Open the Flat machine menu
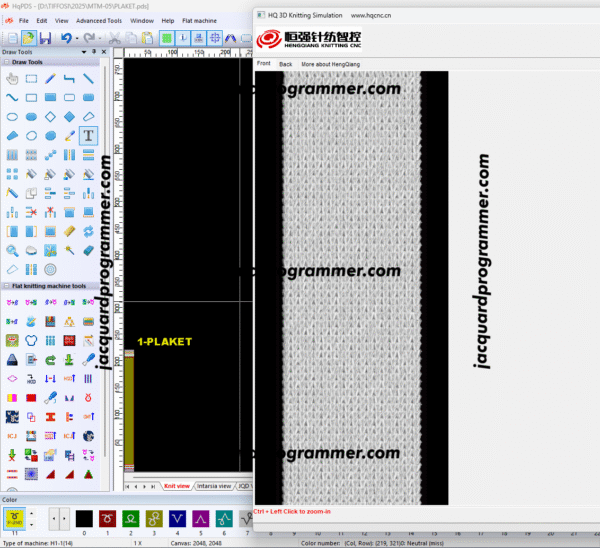Screen dimensions: 600x548 (x=198, y=20)
